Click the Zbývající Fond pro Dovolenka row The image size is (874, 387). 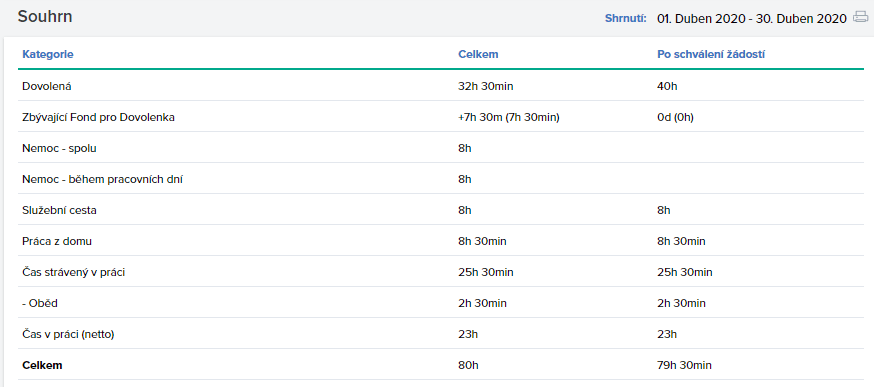pyautogui.click(x=441, y=117)
